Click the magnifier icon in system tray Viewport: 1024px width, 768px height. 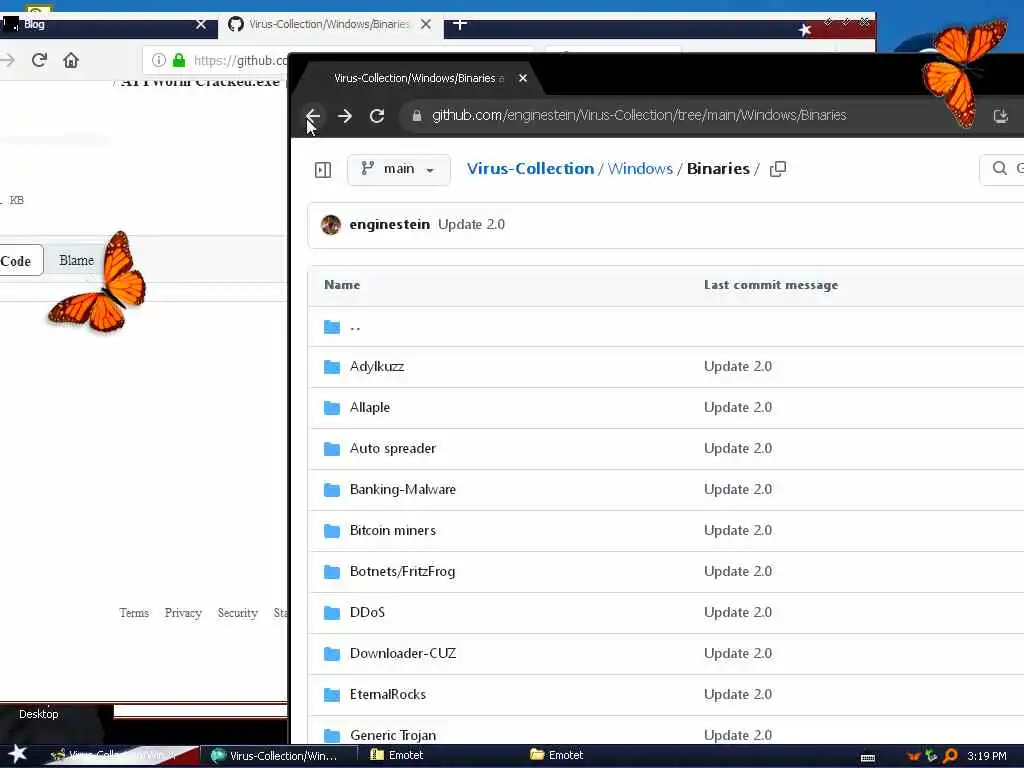click(951, 756)
